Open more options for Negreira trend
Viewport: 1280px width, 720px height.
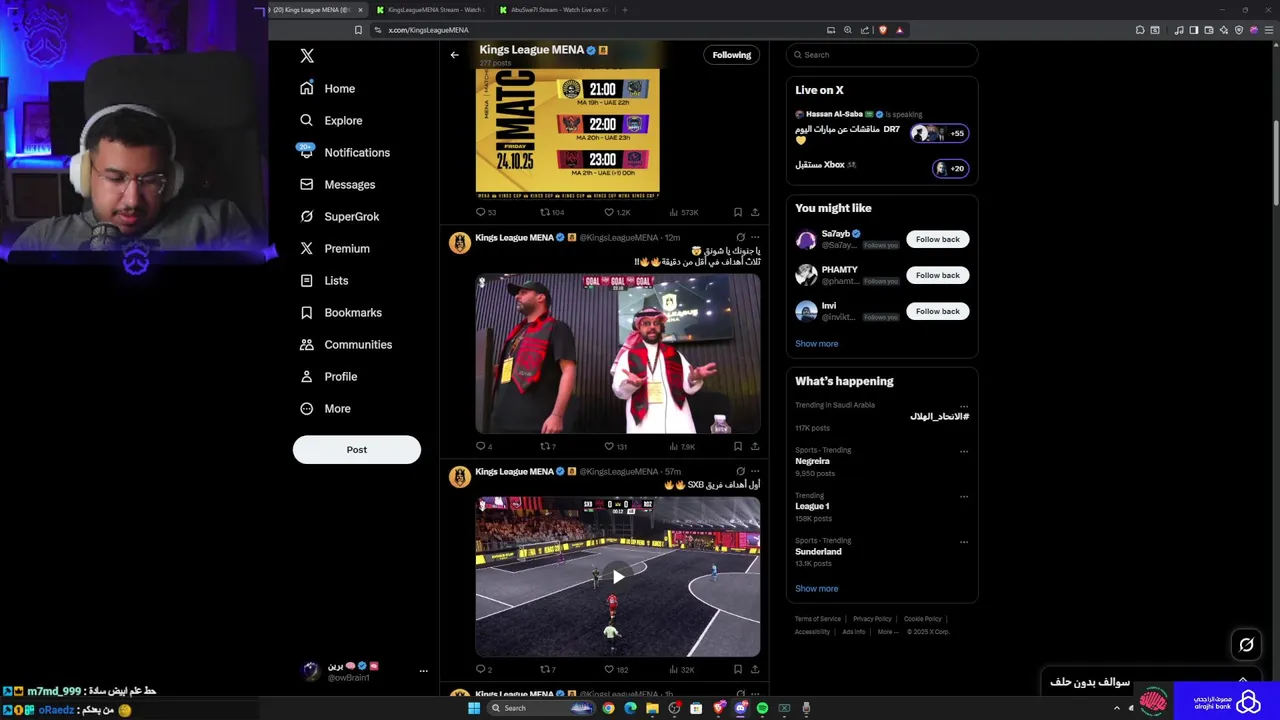(964, 451)
